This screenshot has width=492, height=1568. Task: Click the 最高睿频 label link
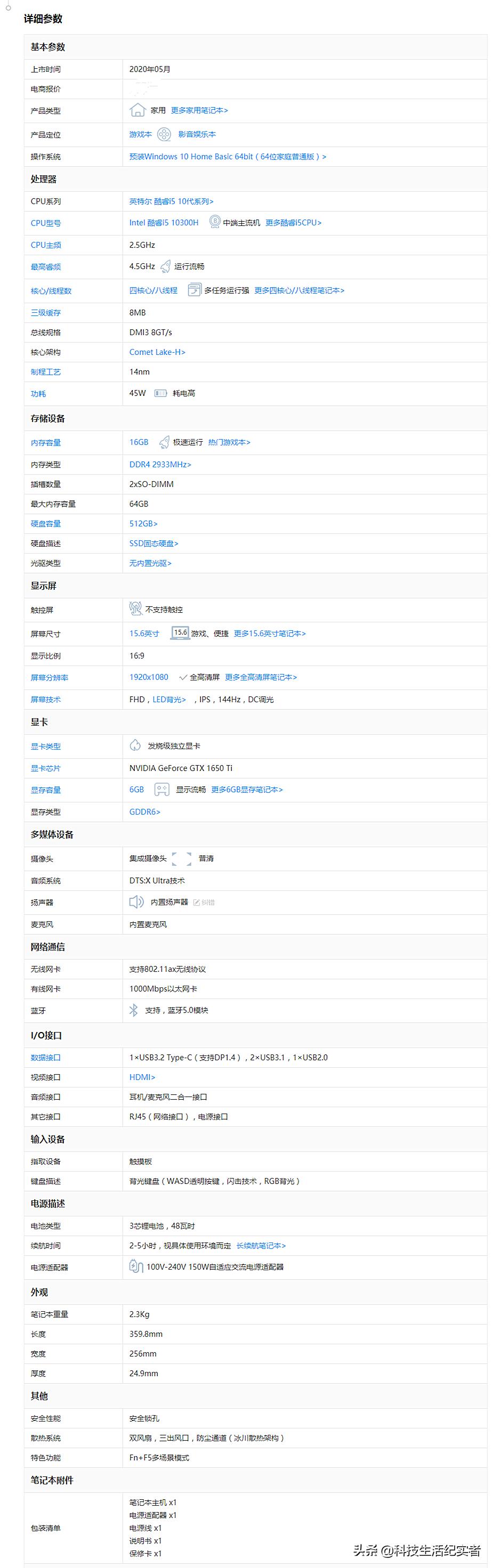coord(46,267)
